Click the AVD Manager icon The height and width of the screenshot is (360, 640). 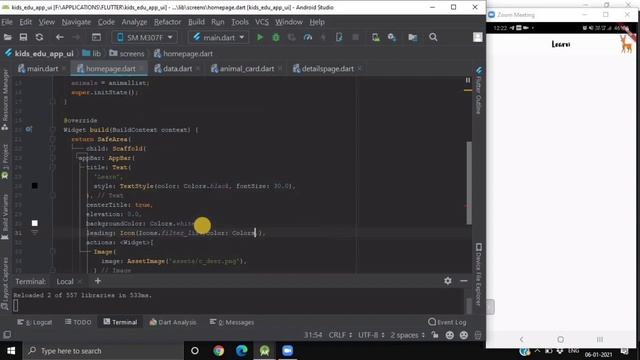tap(376, 37)
